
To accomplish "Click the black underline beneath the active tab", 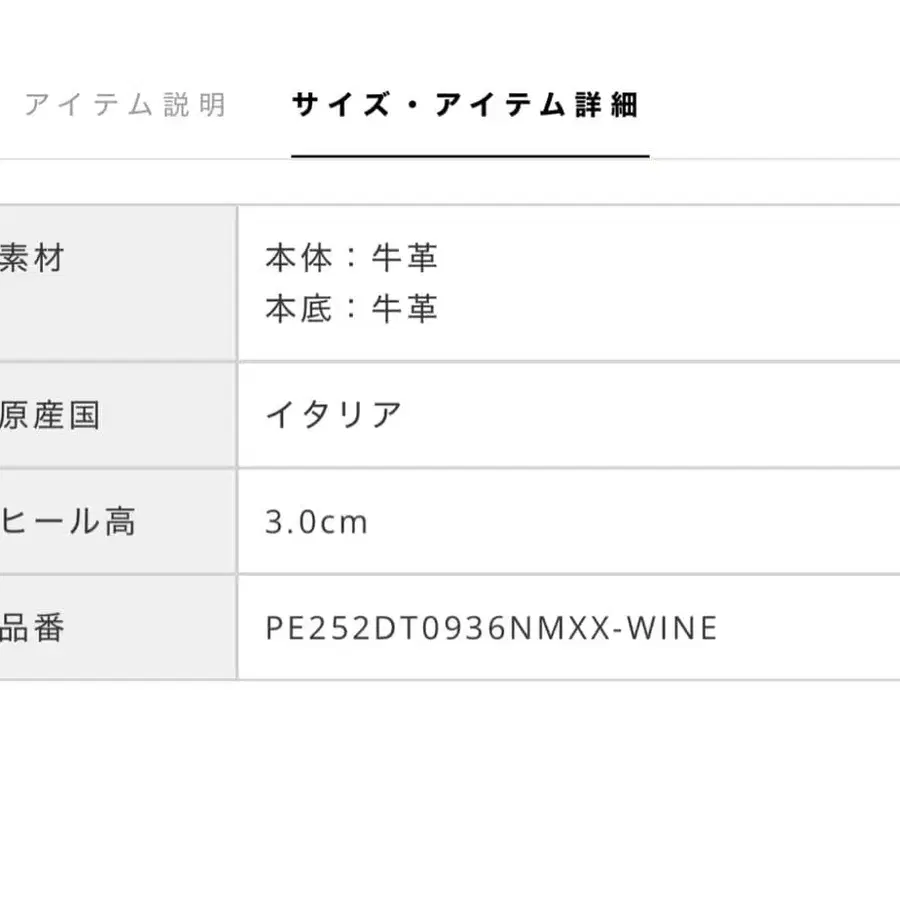I will [x=470, y=156].
